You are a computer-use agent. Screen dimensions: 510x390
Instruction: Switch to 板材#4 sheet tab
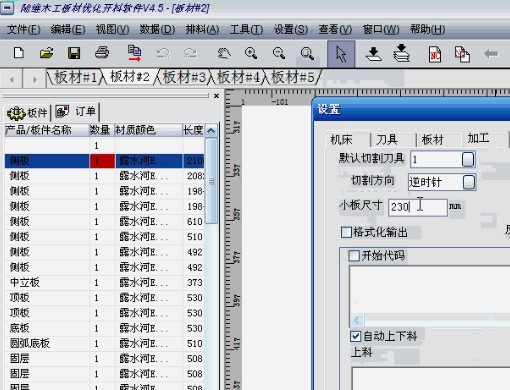coord(238,78)
